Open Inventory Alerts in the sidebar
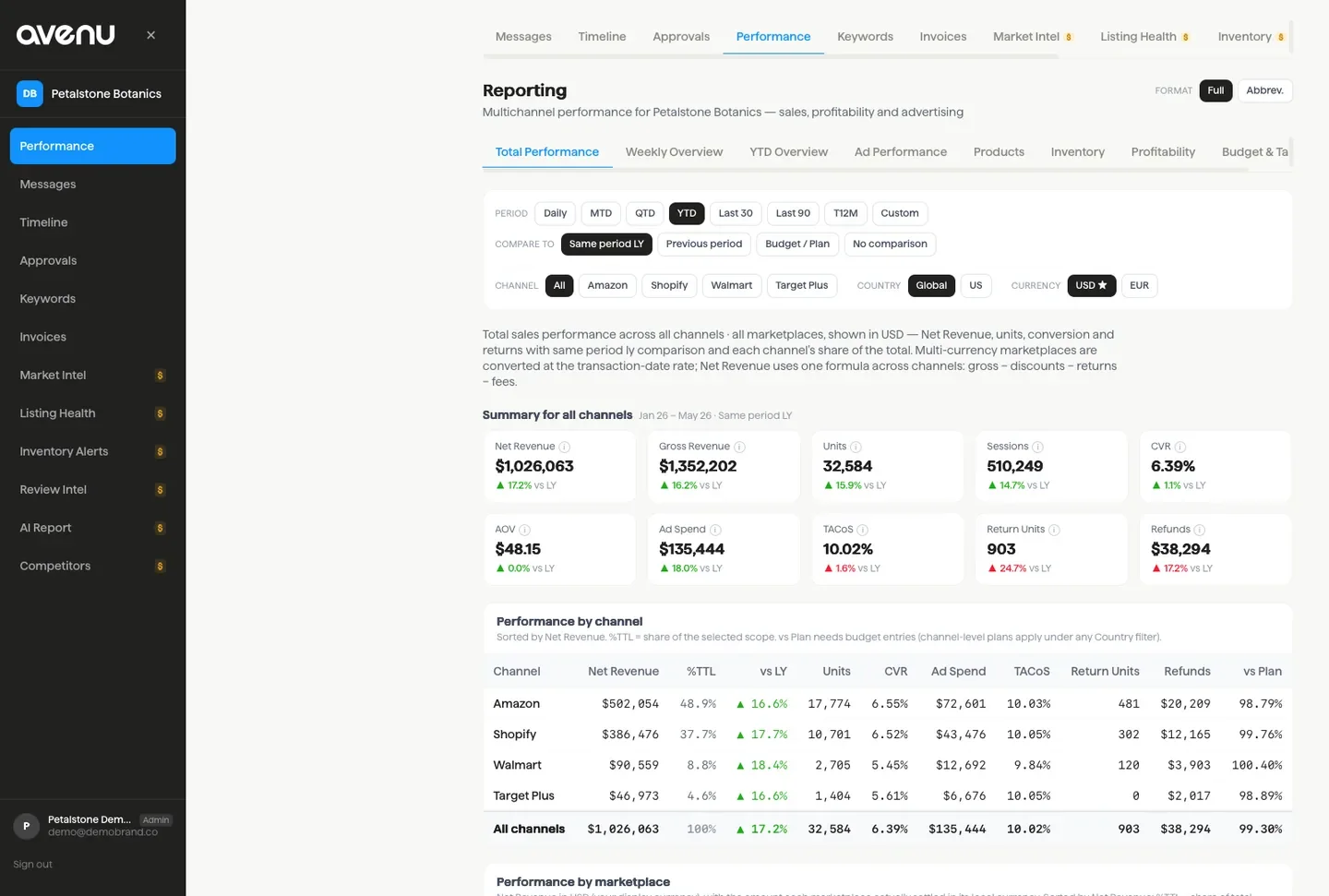Image resolution: width=1329 pixels, height=896 pixels. 92,452
